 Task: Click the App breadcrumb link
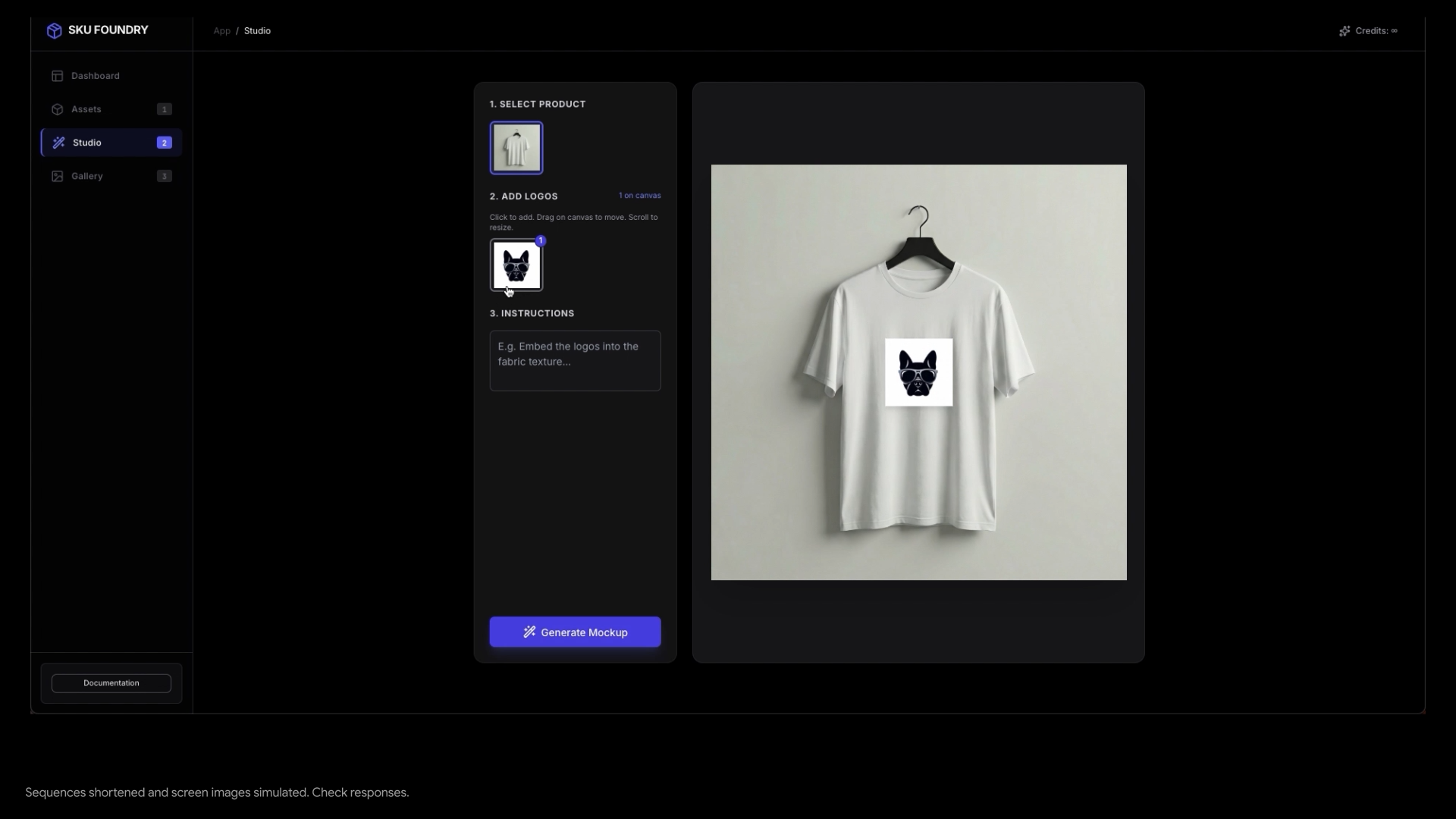(221, 31)
